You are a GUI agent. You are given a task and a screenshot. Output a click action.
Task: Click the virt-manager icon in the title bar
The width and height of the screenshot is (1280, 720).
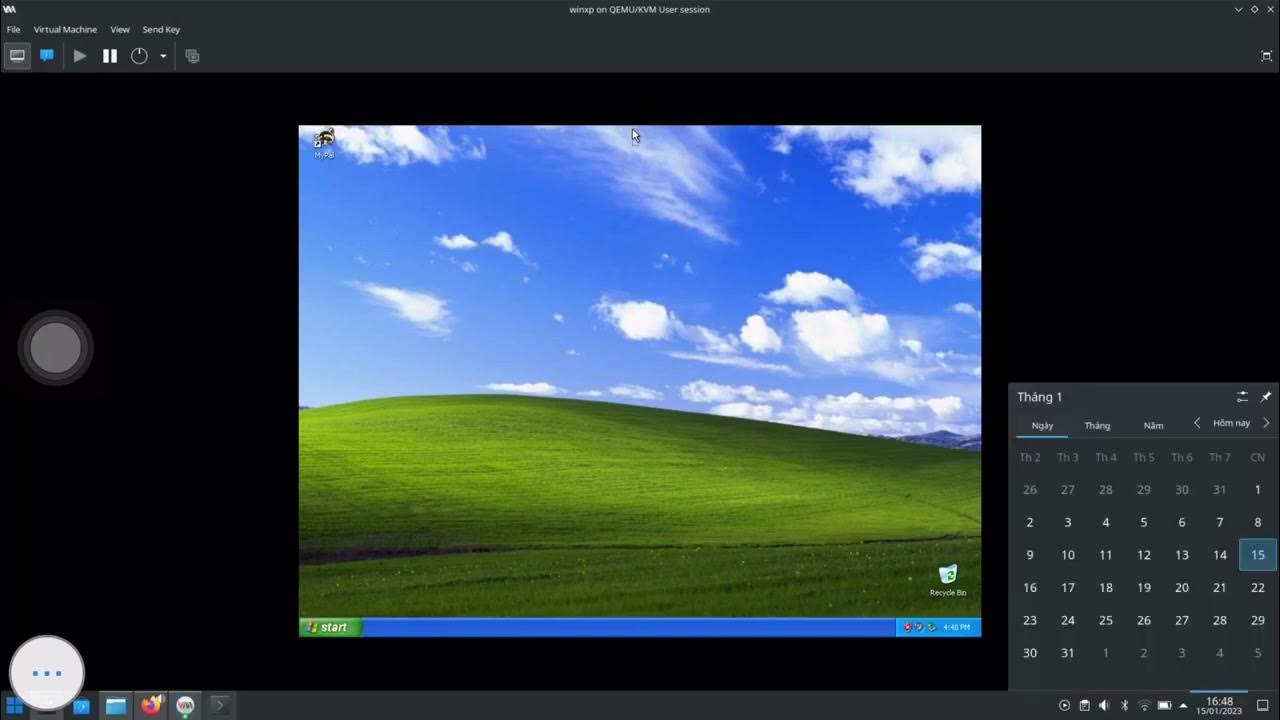pyautogui.click(x=10, y=9)
